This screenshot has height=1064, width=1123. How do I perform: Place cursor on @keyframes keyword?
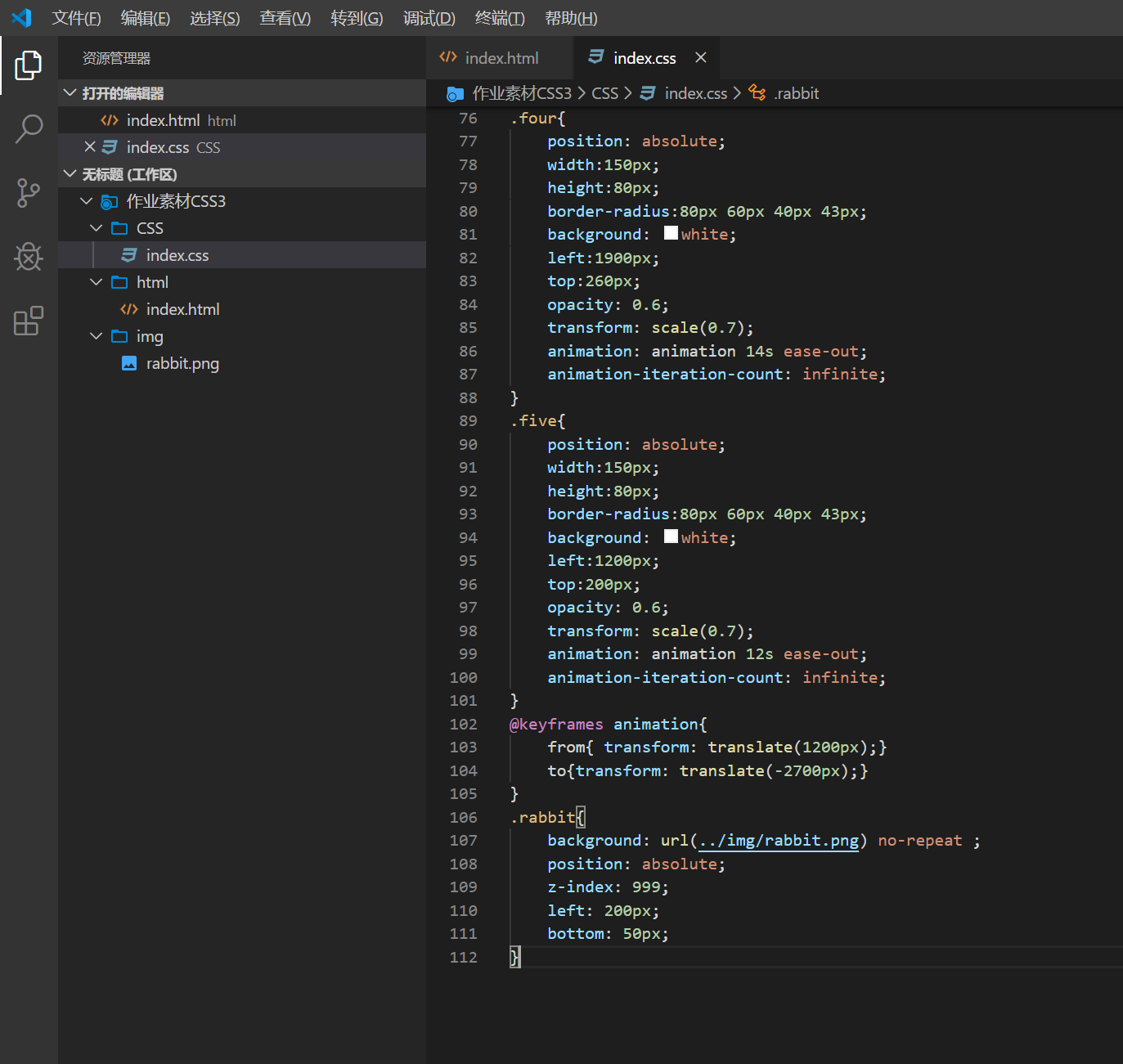[x=556, y=724]
